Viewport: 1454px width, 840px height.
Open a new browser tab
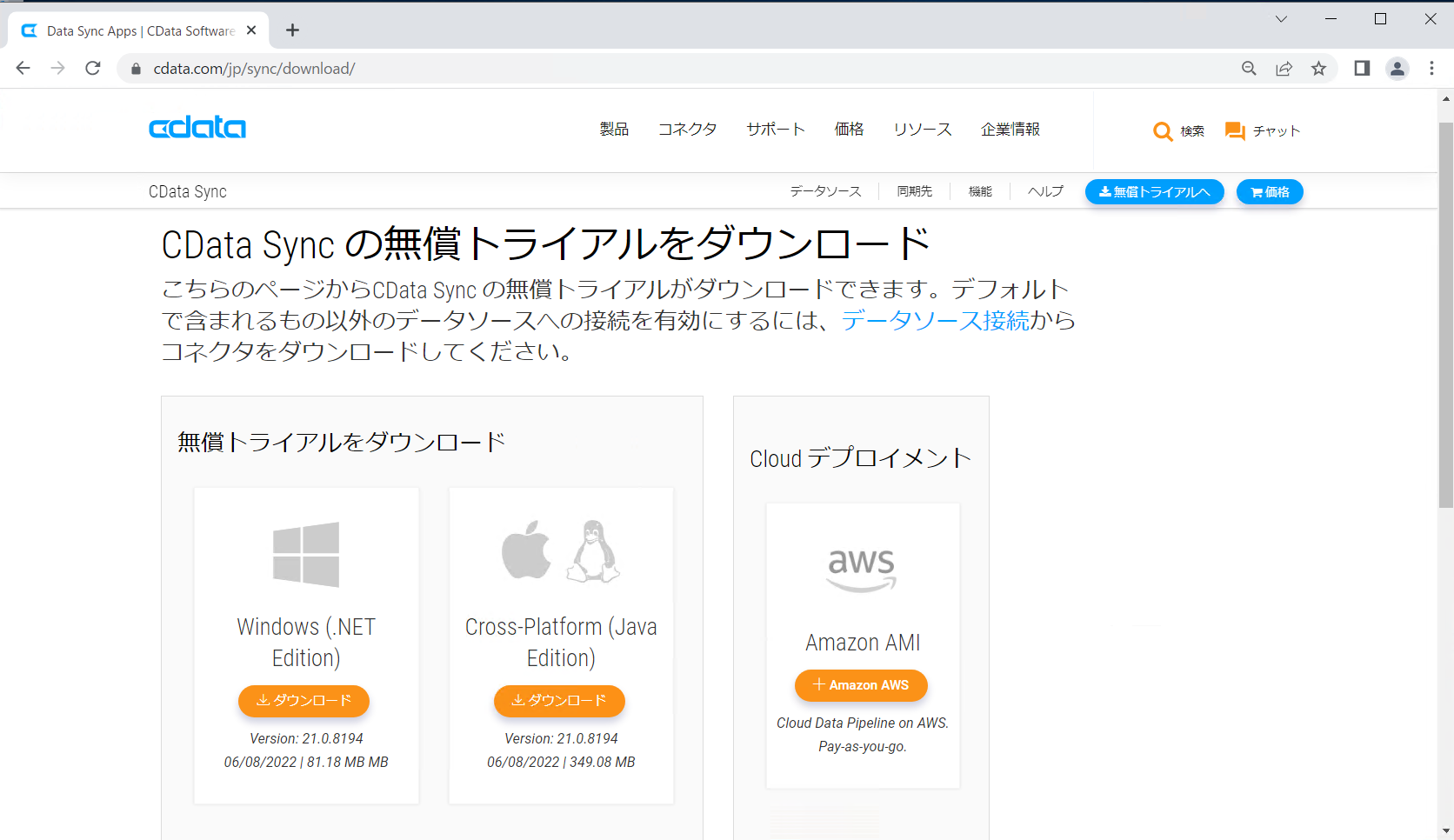pos(293,30)
